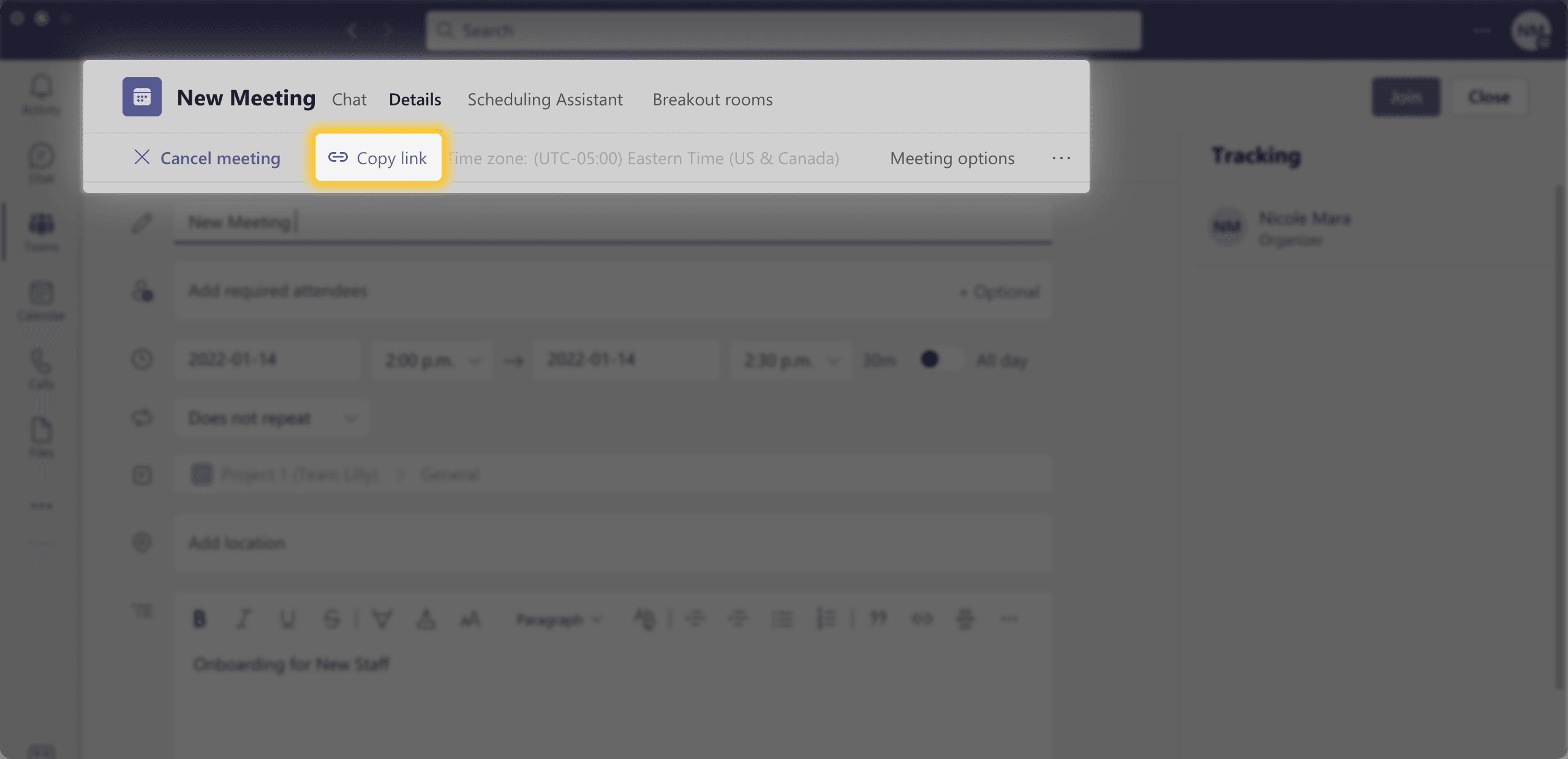Image resolution: width=1568 pixels, height=759 pixels.
Task: Click the more options ellipsis icon
Action: click(1062, 157)
